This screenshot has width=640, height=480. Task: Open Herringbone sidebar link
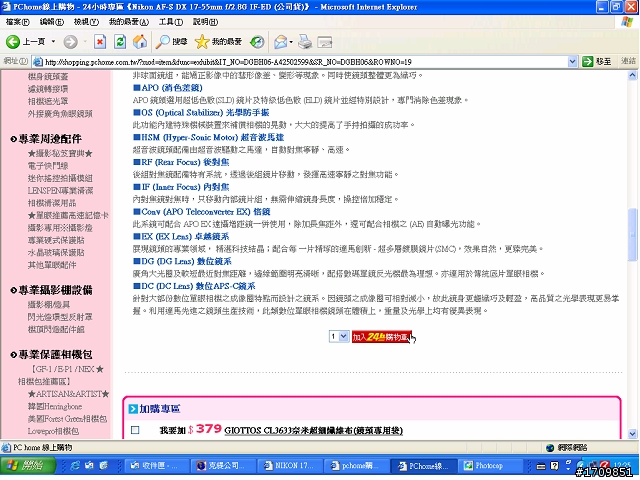coord(55,407)
